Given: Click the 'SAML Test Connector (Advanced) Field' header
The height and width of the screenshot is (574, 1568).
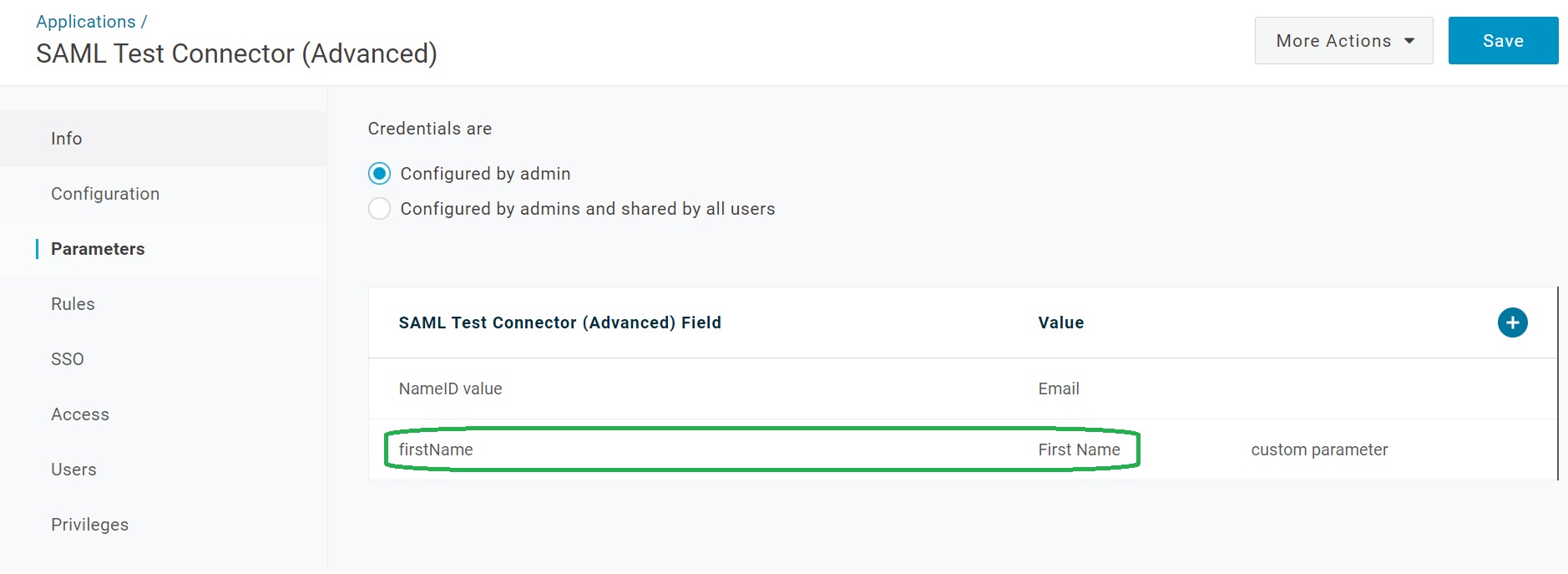Looking at the screenshot, I should 559,323.
